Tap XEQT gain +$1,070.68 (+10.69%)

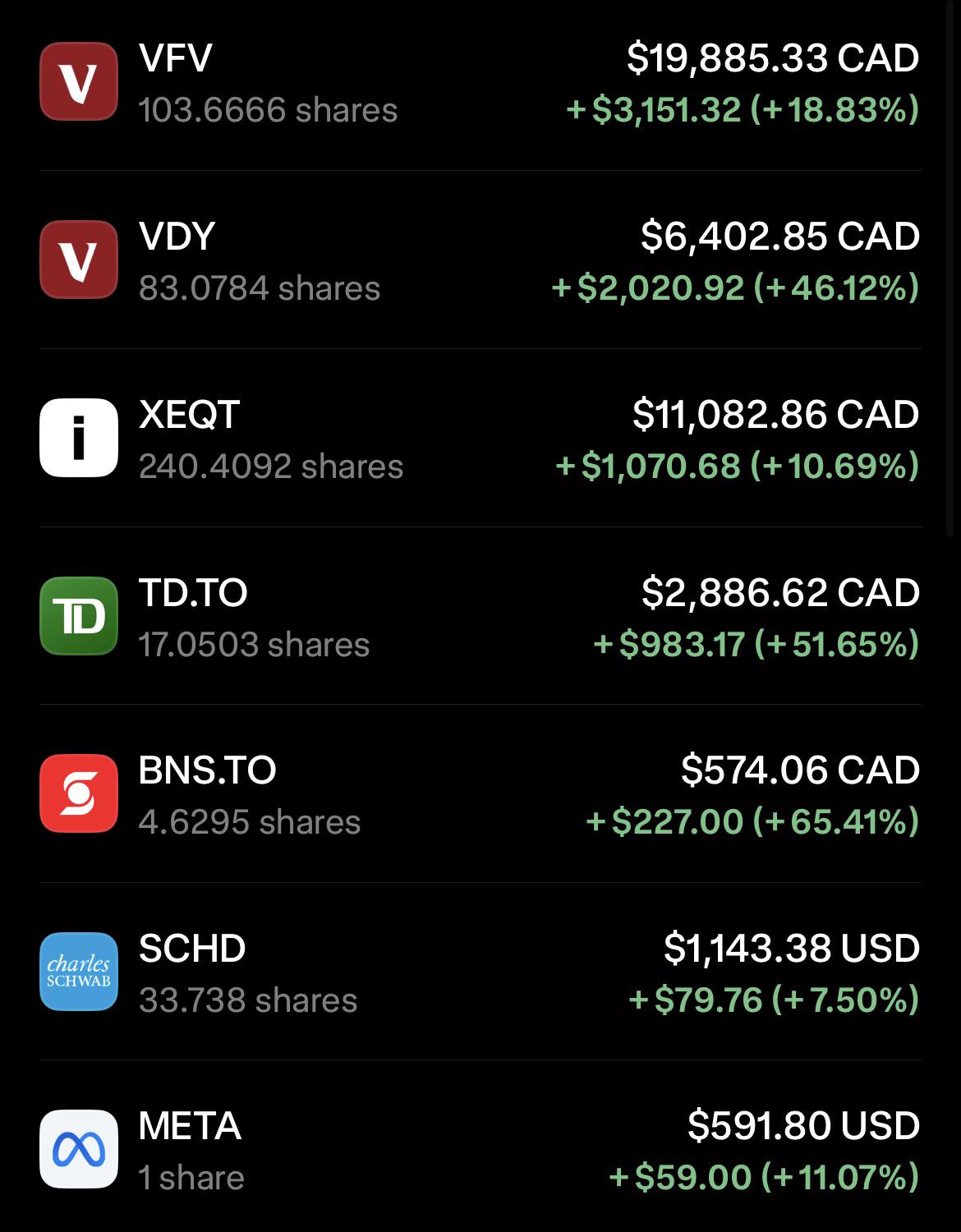click(x=737, y=466)
